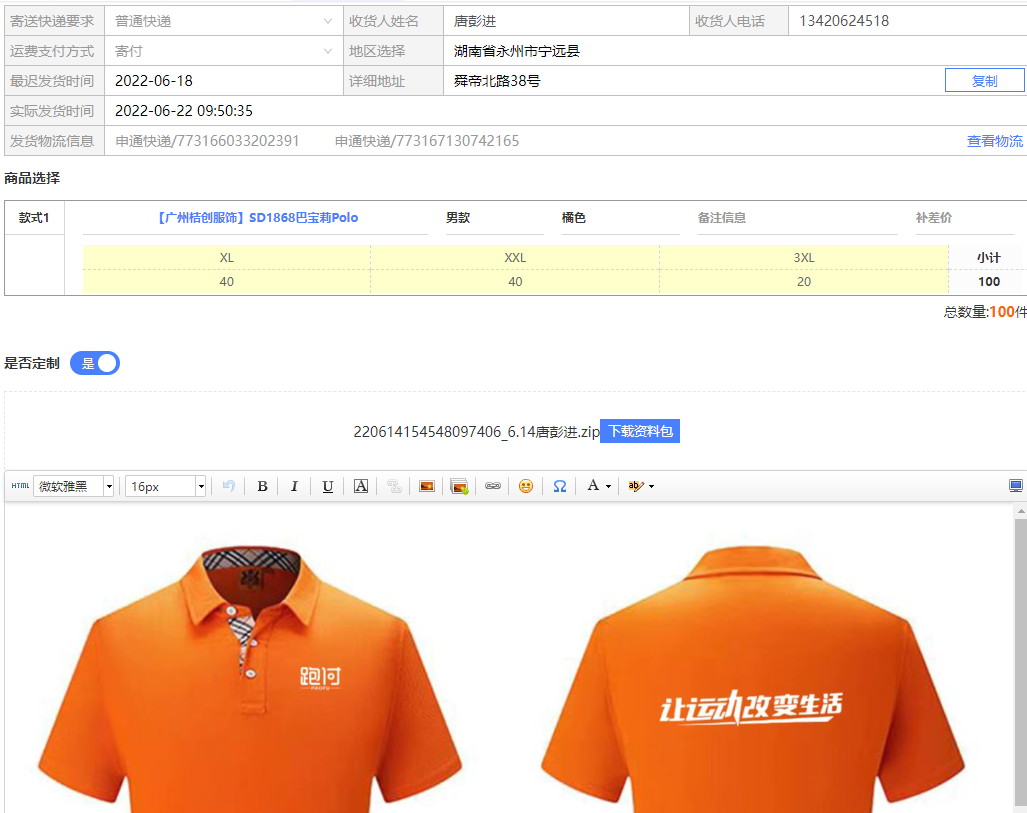The width and height of the screenshot is (1027, 813).
Task: Click the 地区选择 field 湖南省永州市宁远县
Action: 735,51
